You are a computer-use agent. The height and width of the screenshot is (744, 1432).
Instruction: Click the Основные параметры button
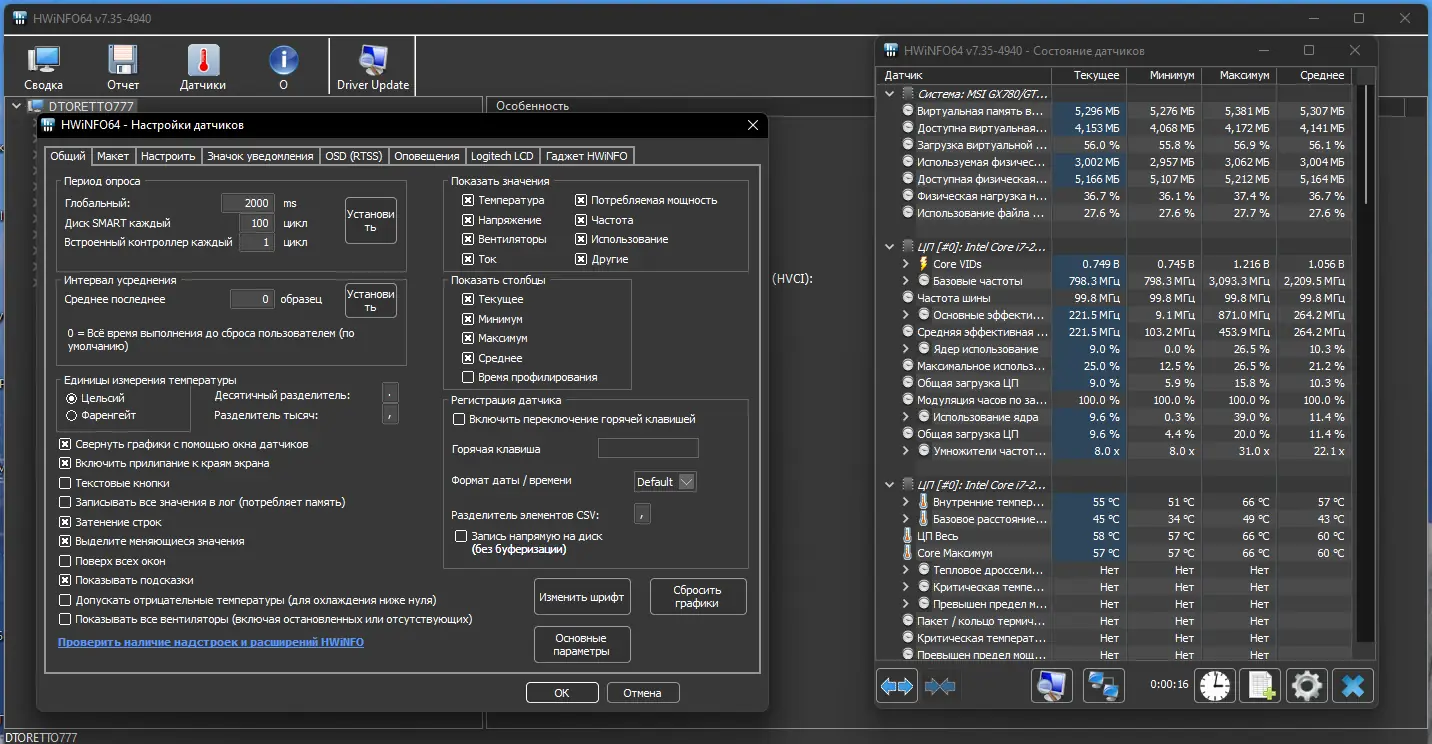[581, 645]
